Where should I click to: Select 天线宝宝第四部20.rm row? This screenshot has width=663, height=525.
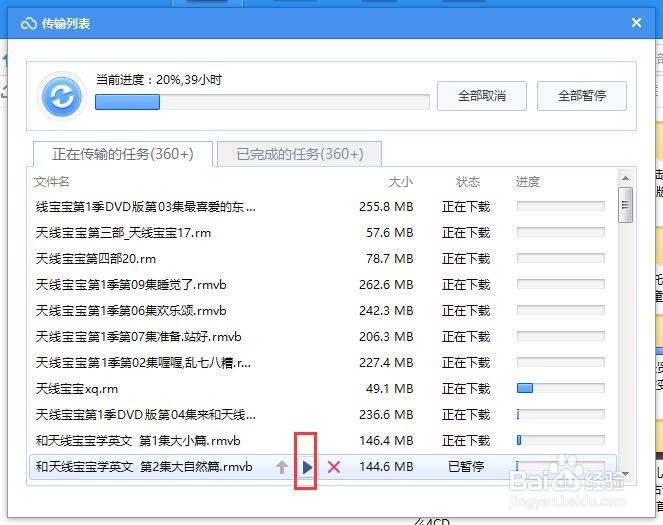coord(323,258)
